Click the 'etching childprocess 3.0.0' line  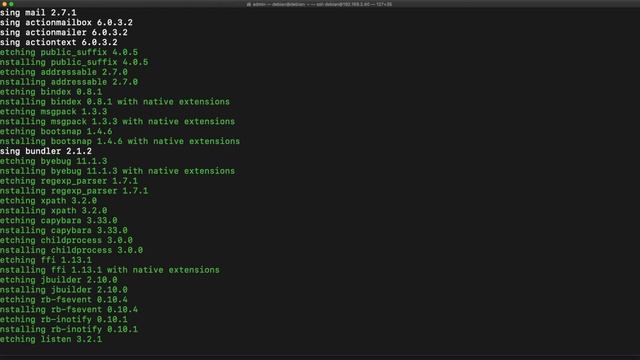[66, 240]
